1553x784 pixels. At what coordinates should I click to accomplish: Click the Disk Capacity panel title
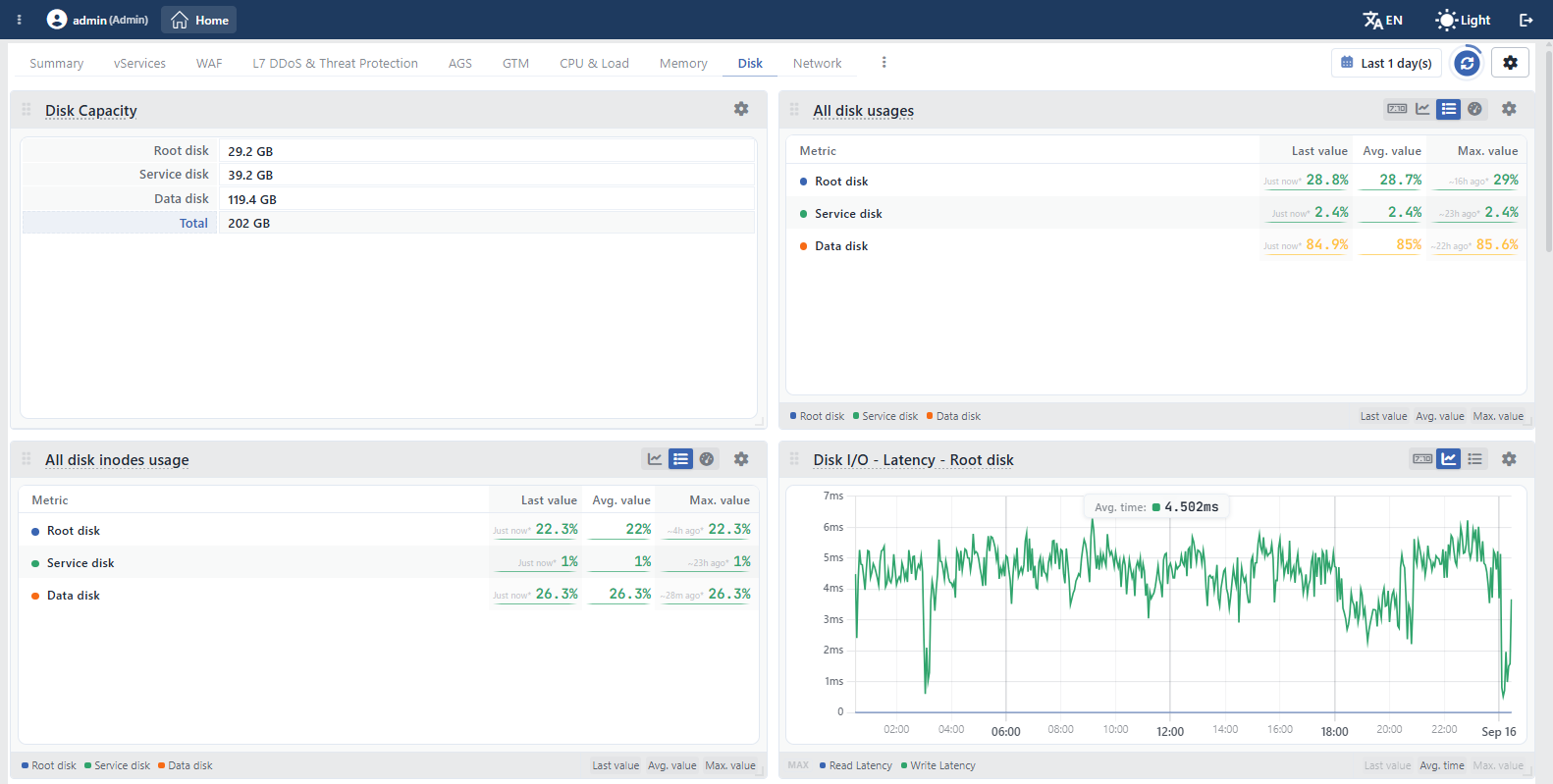[x=91, y=111]
